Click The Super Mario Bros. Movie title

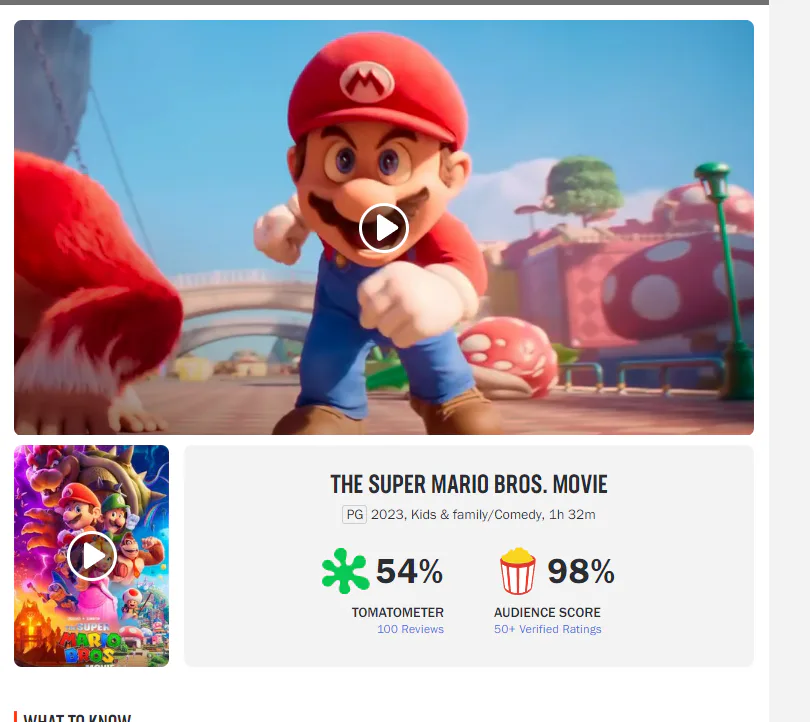(469, 485)
